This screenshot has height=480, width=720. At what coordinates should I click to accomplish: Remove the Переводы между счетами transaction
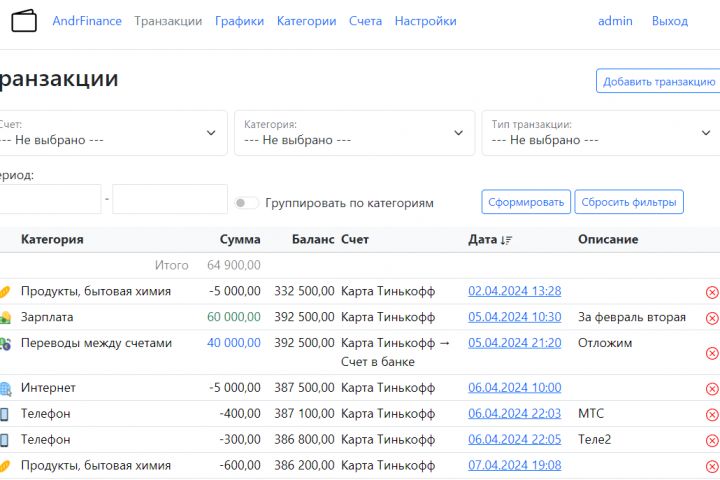(712, 353)
